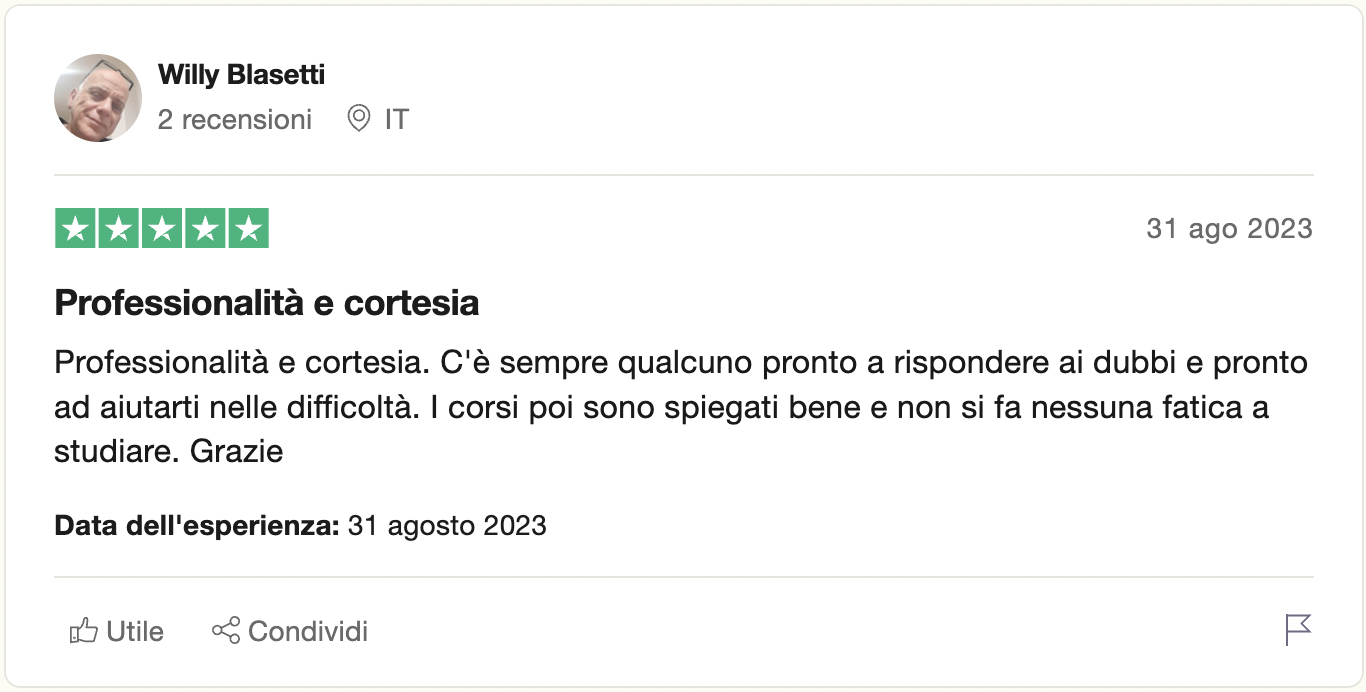Open the "Professionalità e cortesia" review title

pos(267,303)
